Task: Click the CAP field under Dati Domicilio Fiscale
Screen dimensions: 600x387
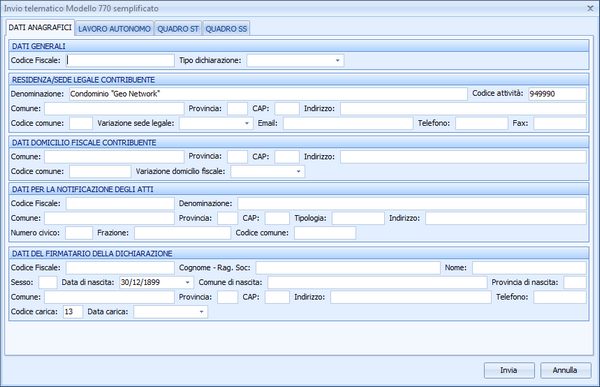Action: pyautogui.click(x=287, y=157)
